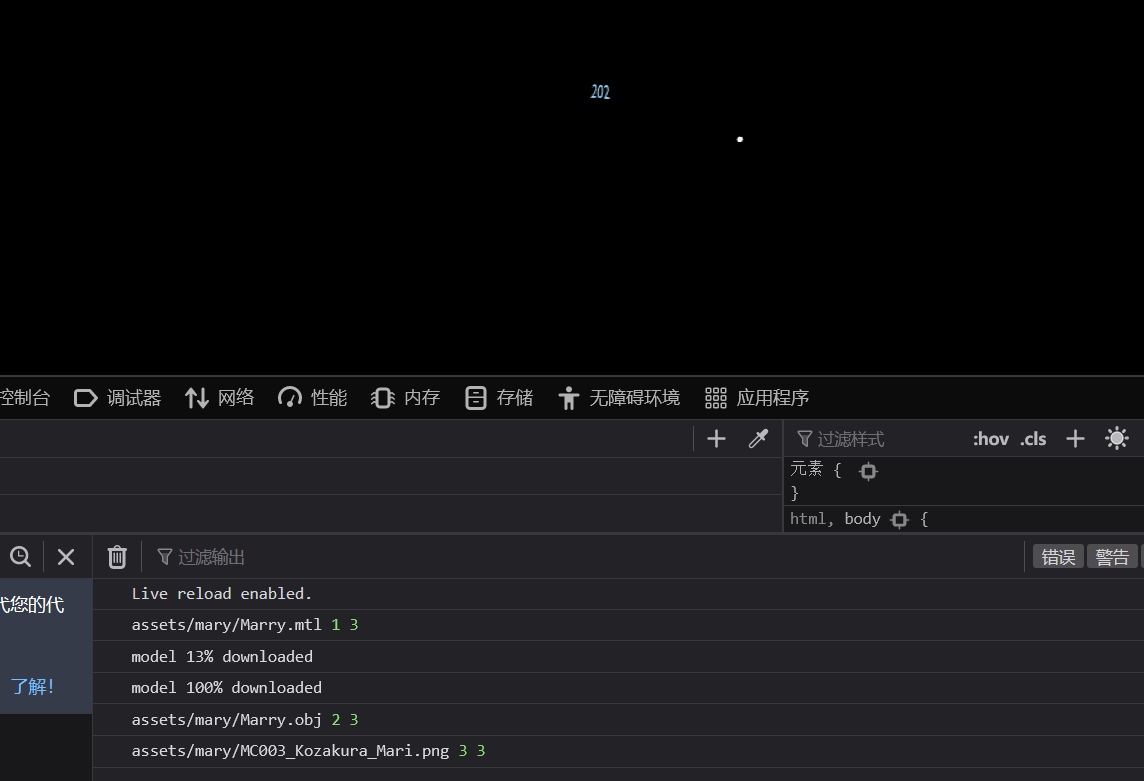Close the sidebar with the X icon

[x=66, y=557]
